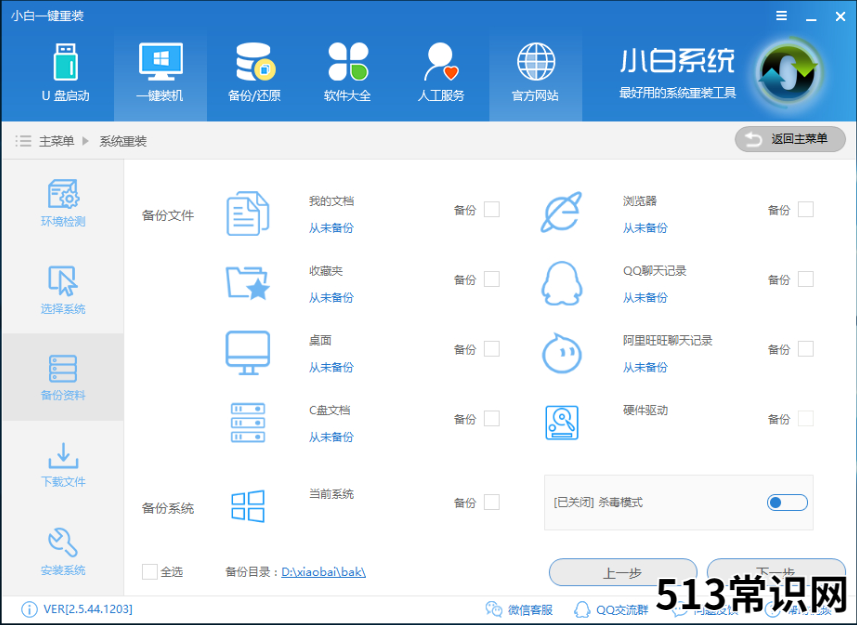857x625 pixels.
Task: Open 备份/还原 section
Action: point(255,73)
